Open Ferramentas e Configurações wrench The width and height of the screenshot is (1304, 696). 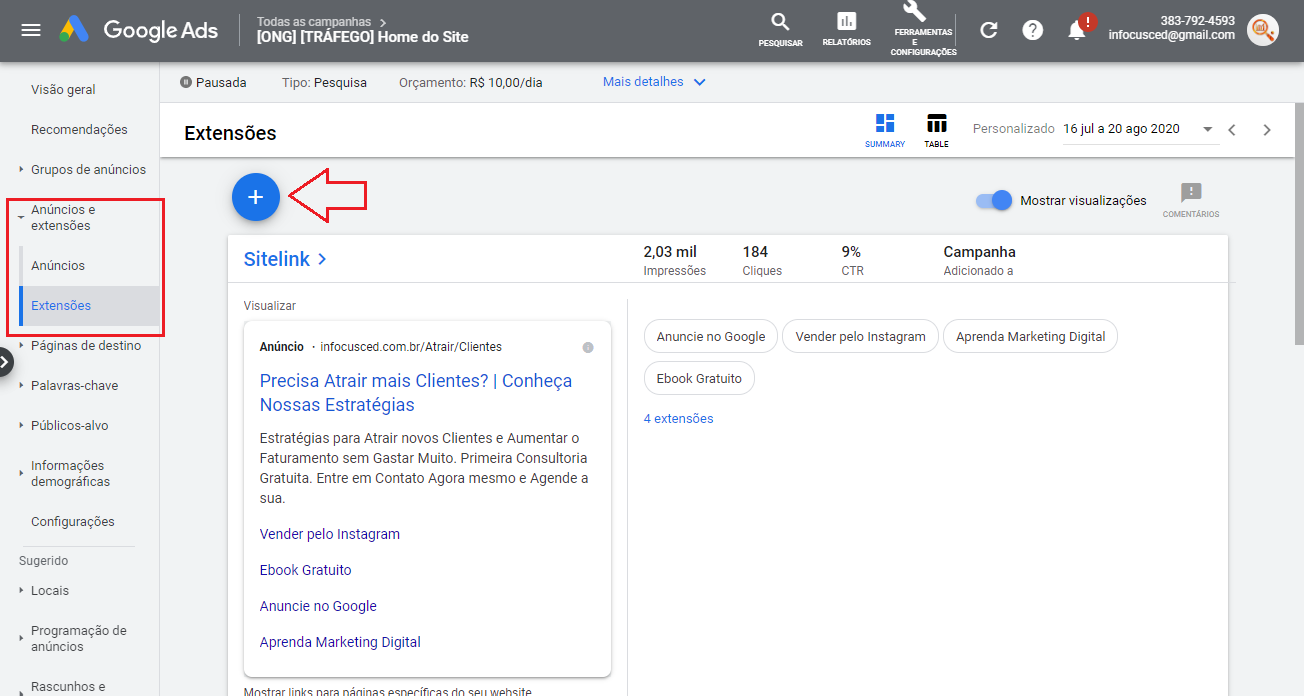coord(923,30)
